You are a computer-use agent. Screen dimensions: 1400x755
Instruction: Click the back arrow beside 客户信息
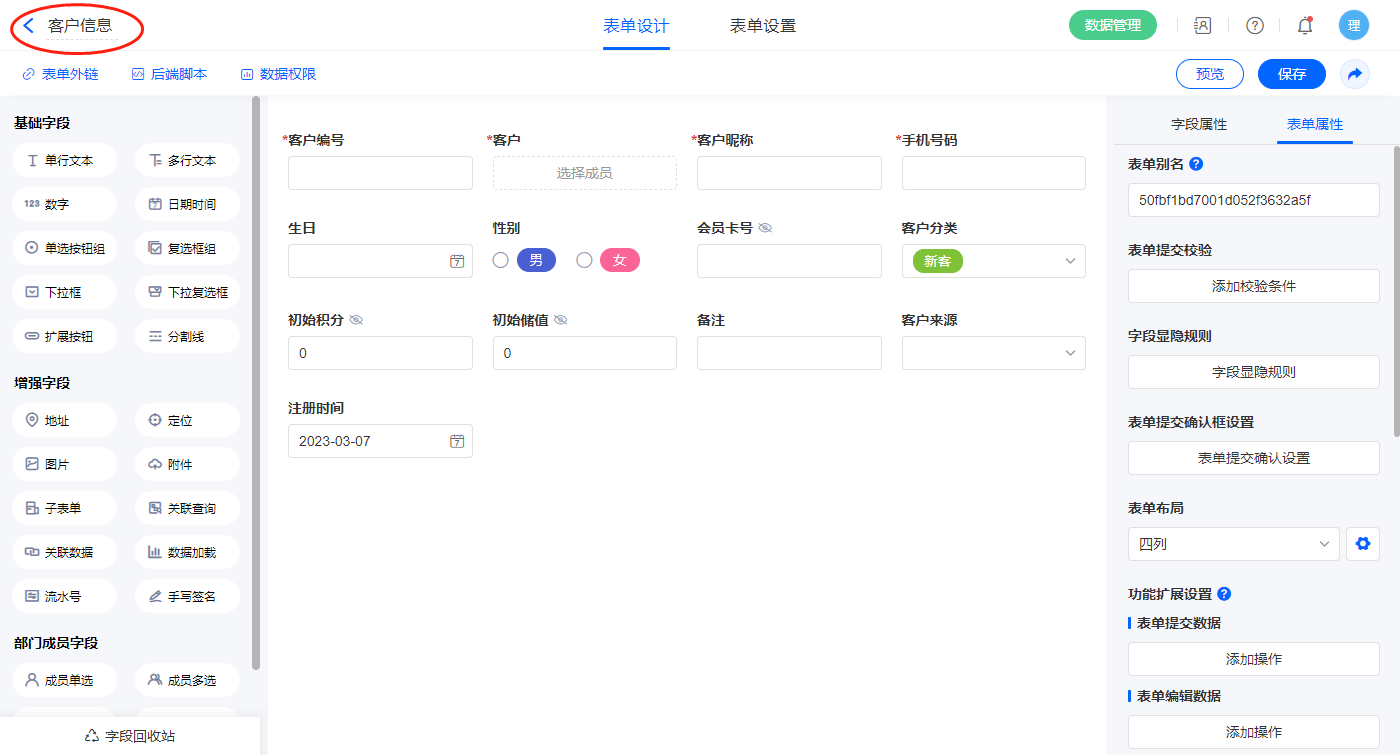29,26
